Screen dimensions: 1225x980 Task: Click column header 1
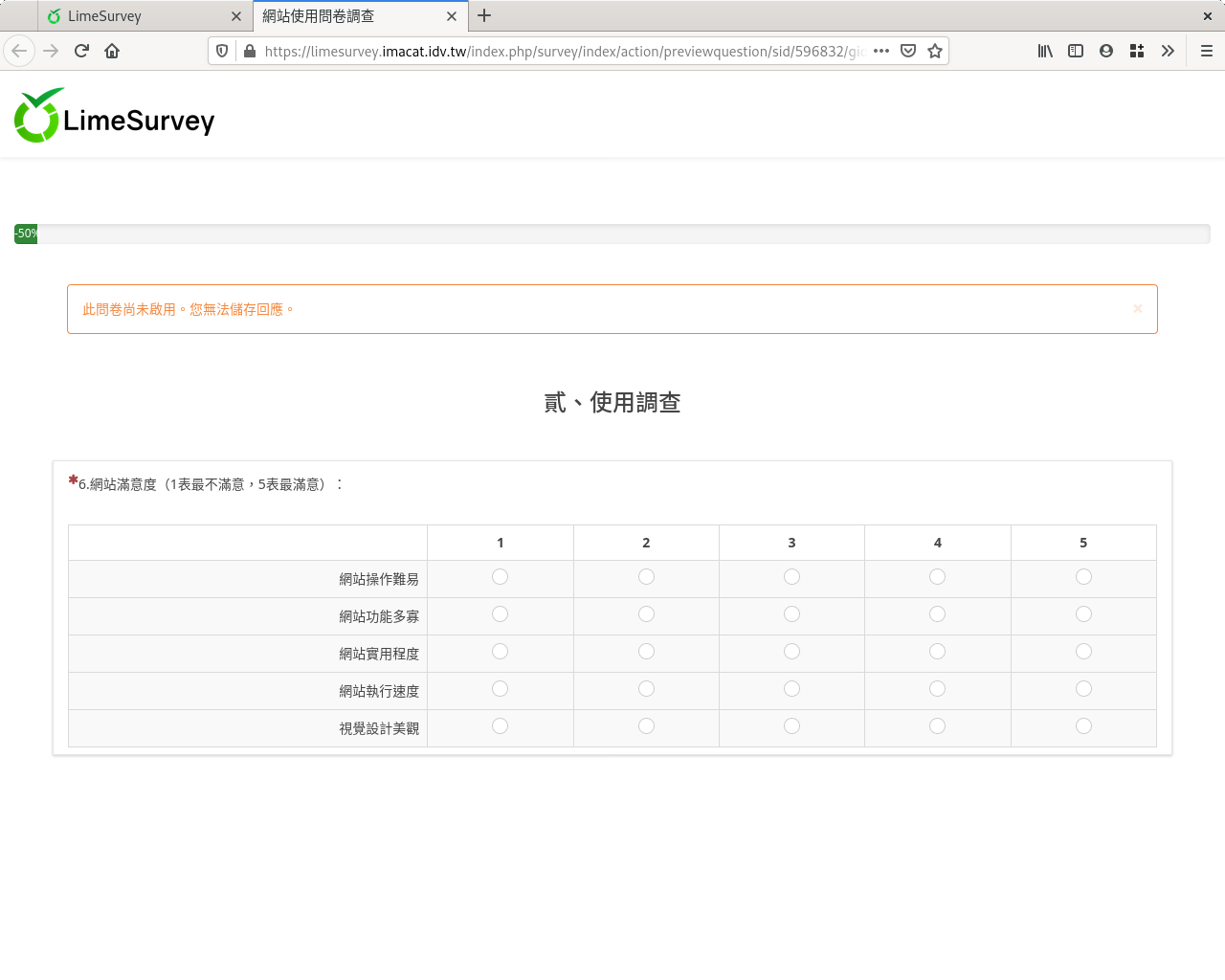tap(500, 543)
